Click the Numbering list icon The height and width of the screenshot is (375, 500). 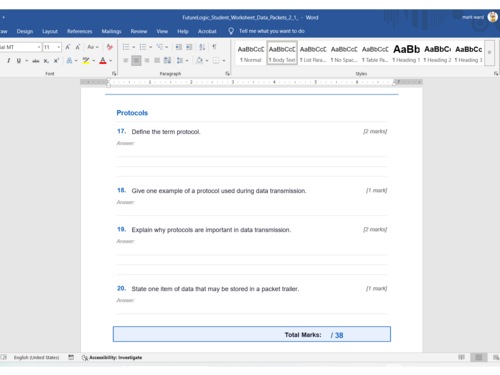coord(143,47)
